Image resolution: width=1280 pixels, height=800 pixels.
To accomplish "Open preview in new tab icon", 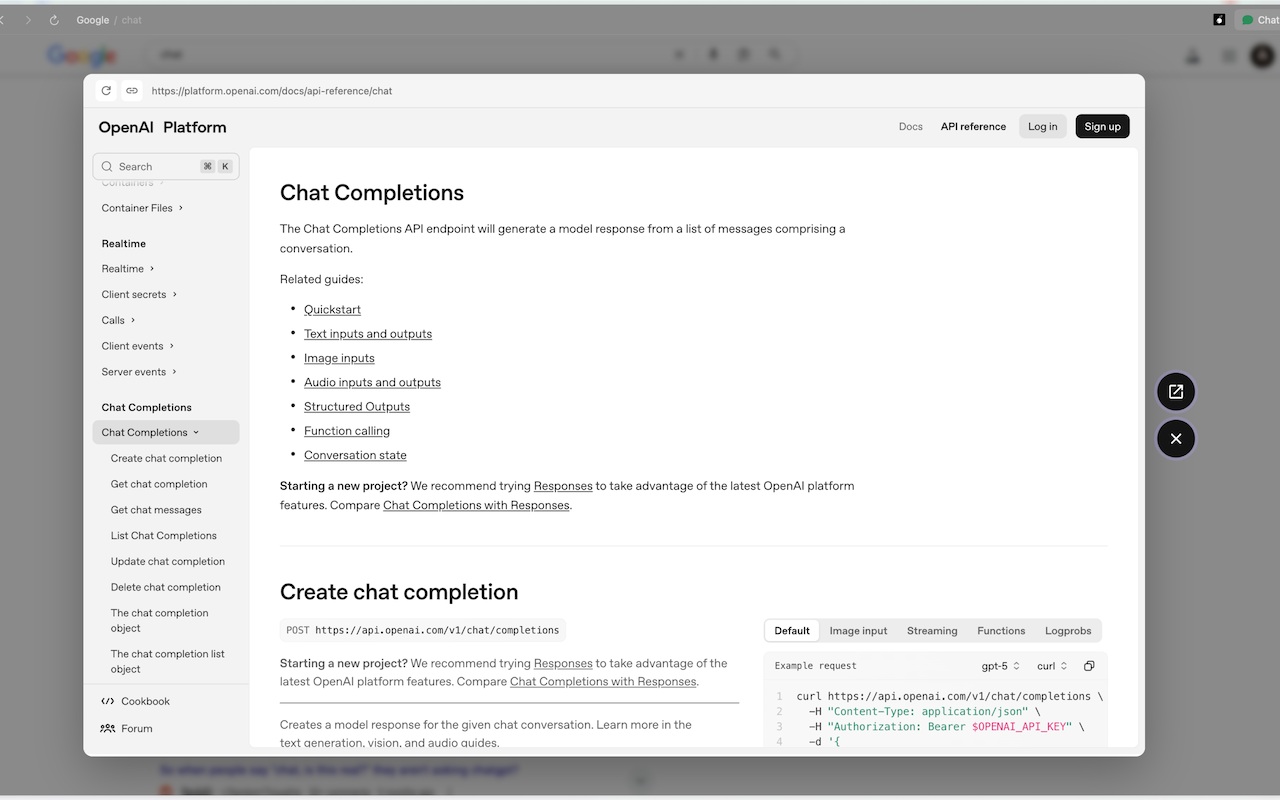I will click(x=1176, y=392).
